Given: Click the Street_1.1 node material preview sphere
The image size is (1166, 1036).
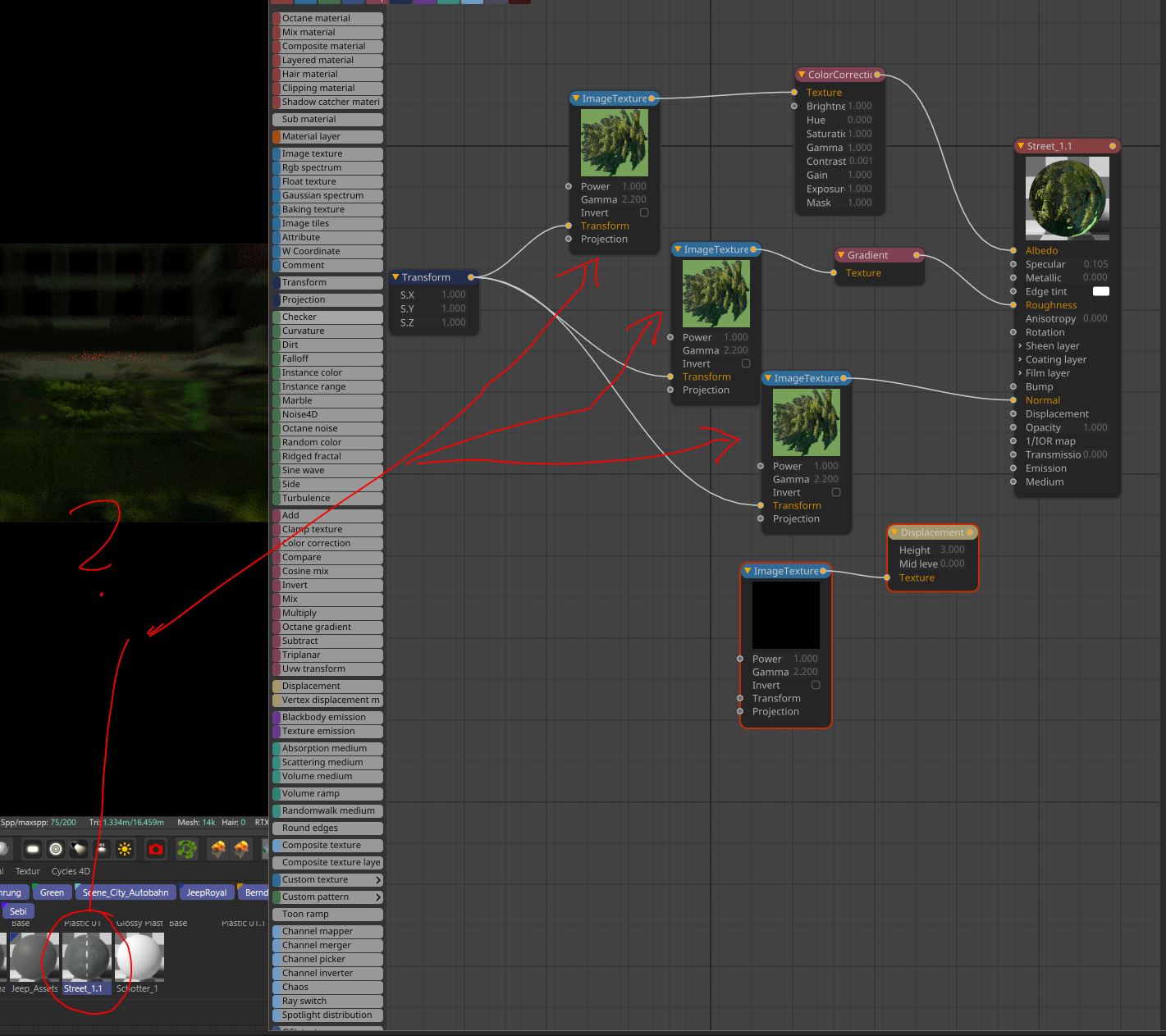Looking at the screenshot, I should (x=1068, y=199).
